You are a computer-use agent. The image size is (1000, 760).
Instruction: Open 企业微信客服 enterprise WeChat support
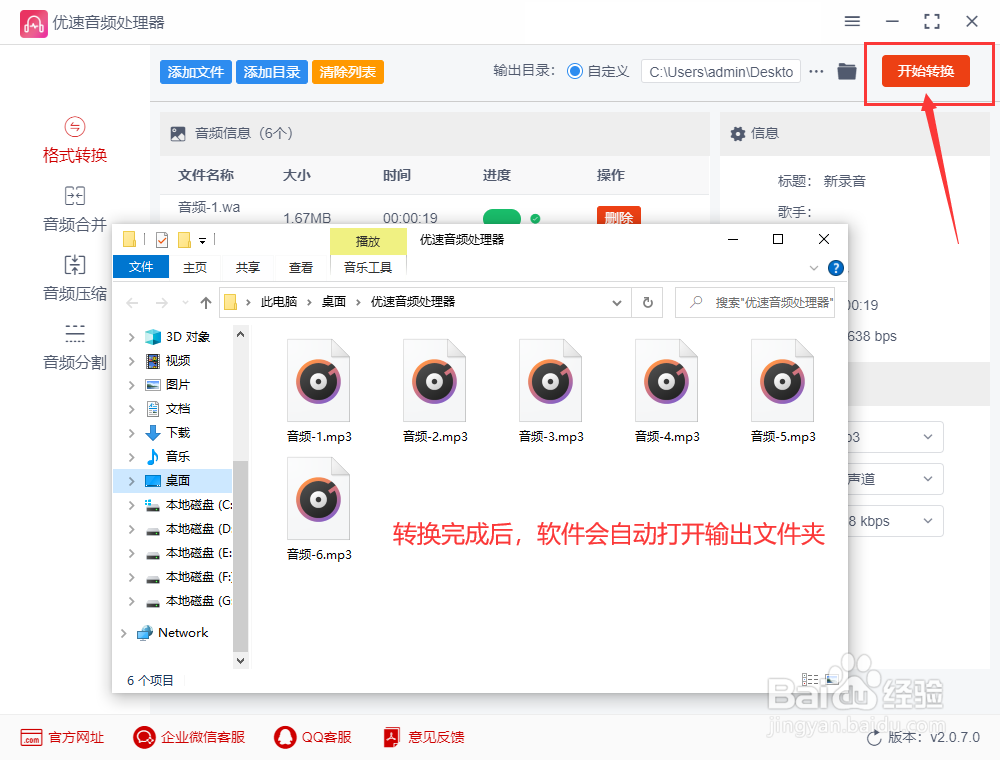[x=189, y=737]
